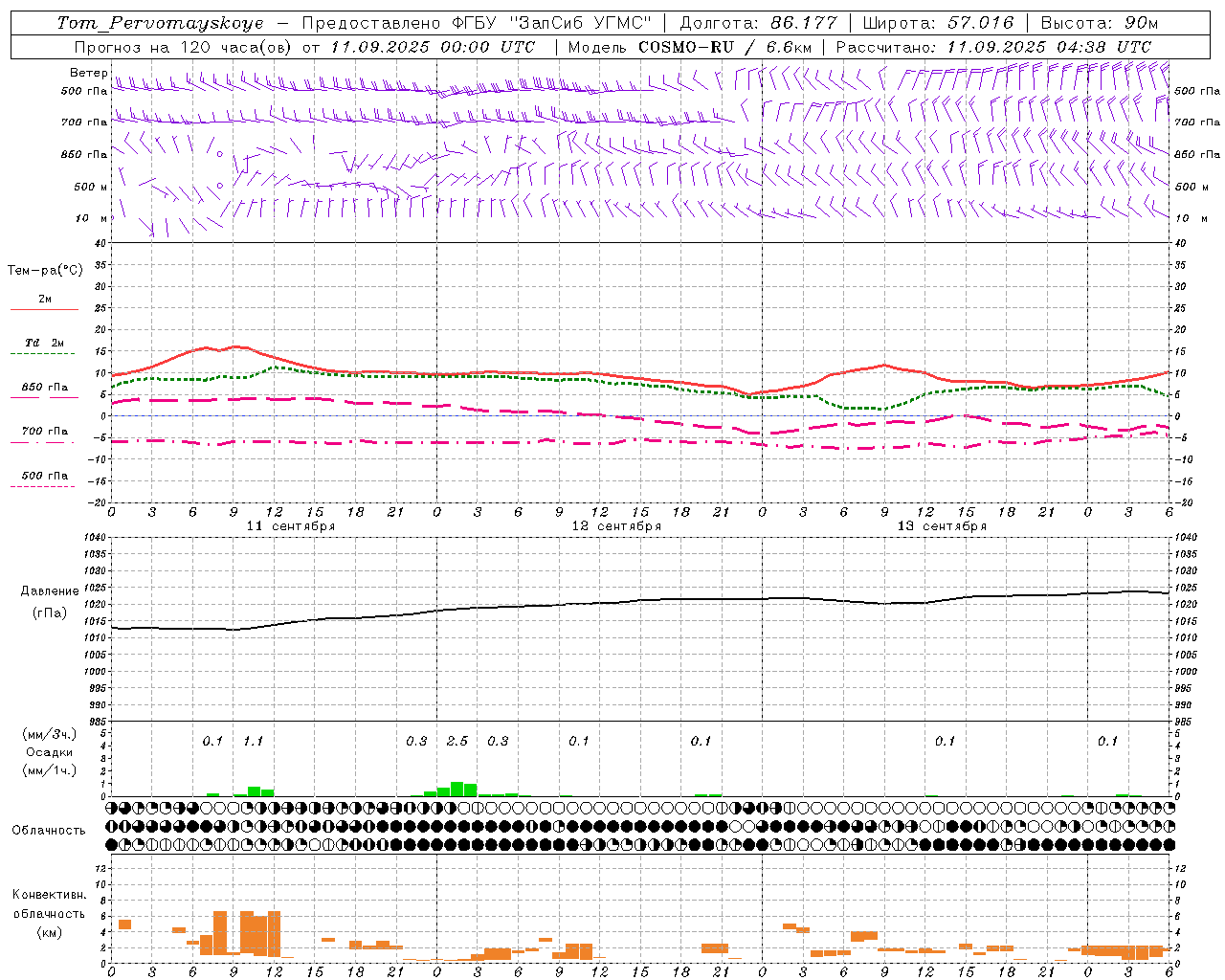Click '500 гПа' in the temperature legend

coord(45,476)
